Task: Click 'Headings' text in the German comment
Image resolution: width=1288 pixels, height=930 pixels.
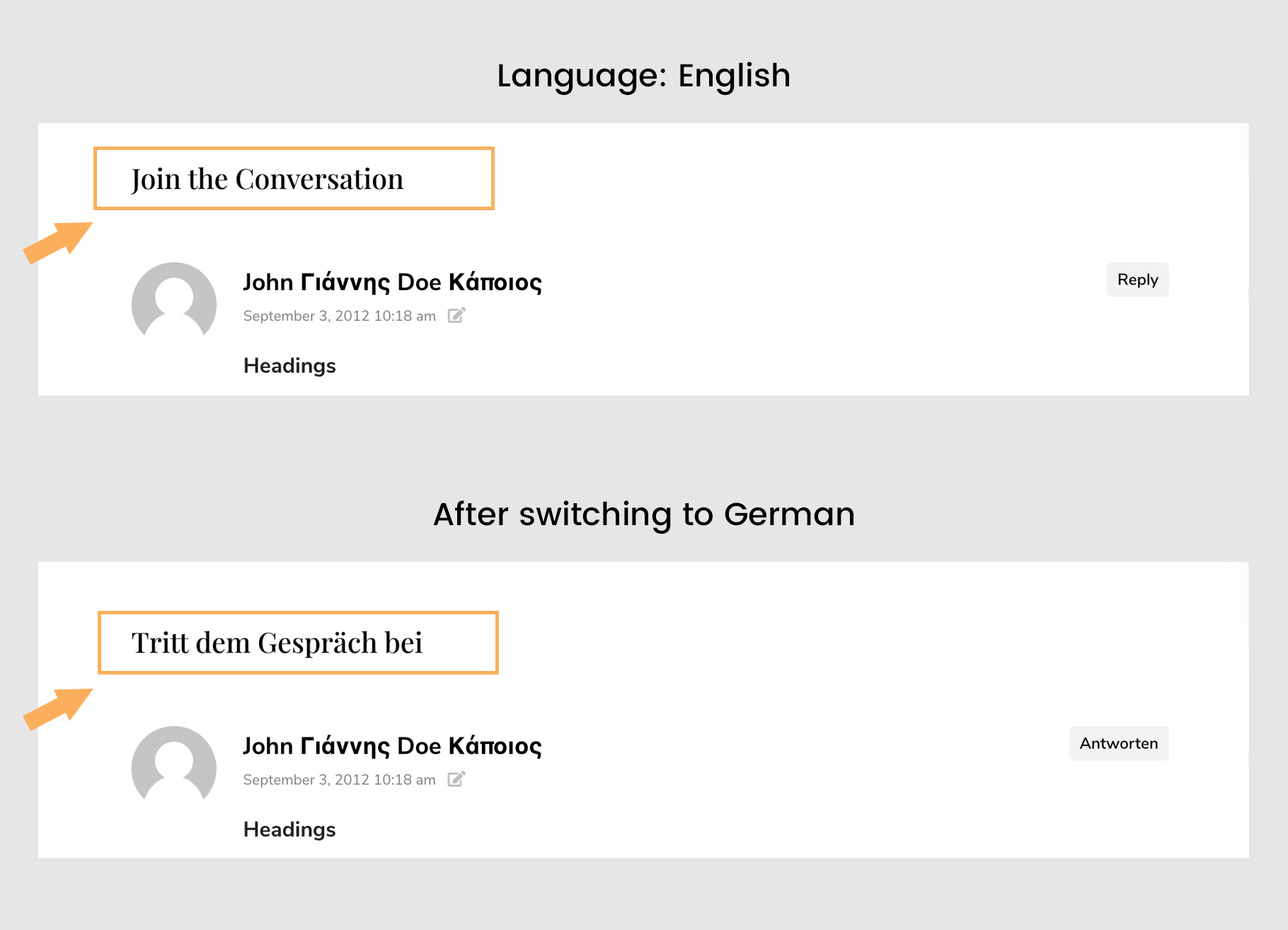Action: [289, 829]
